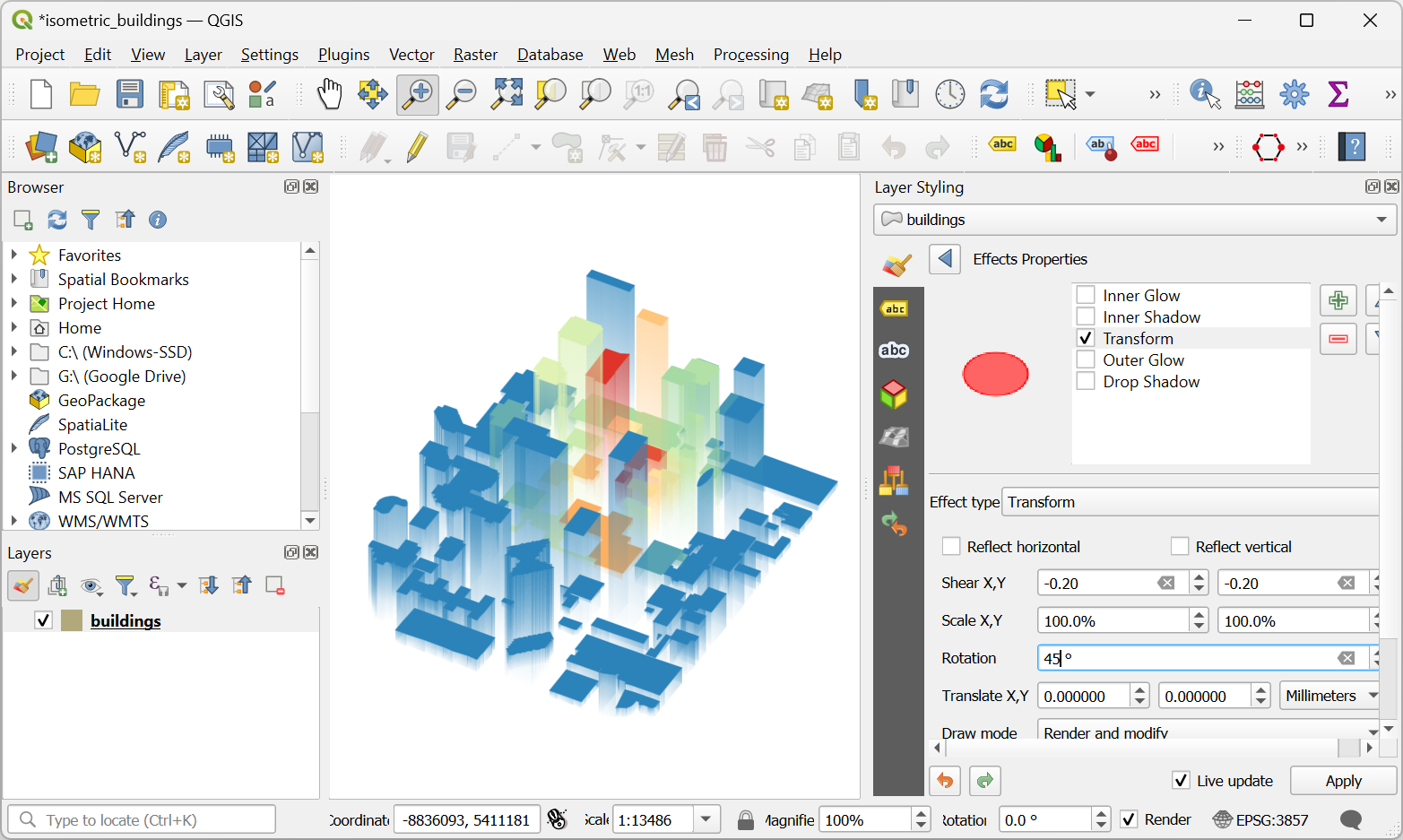Click the green plus add effect button

(1338, 300)
